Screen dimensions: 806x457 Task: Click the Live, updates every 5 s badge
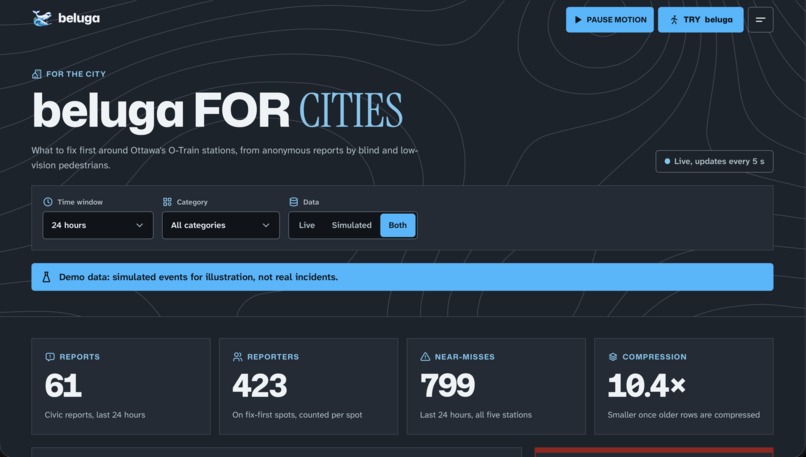pyautogui.click(x=715, y=161)
